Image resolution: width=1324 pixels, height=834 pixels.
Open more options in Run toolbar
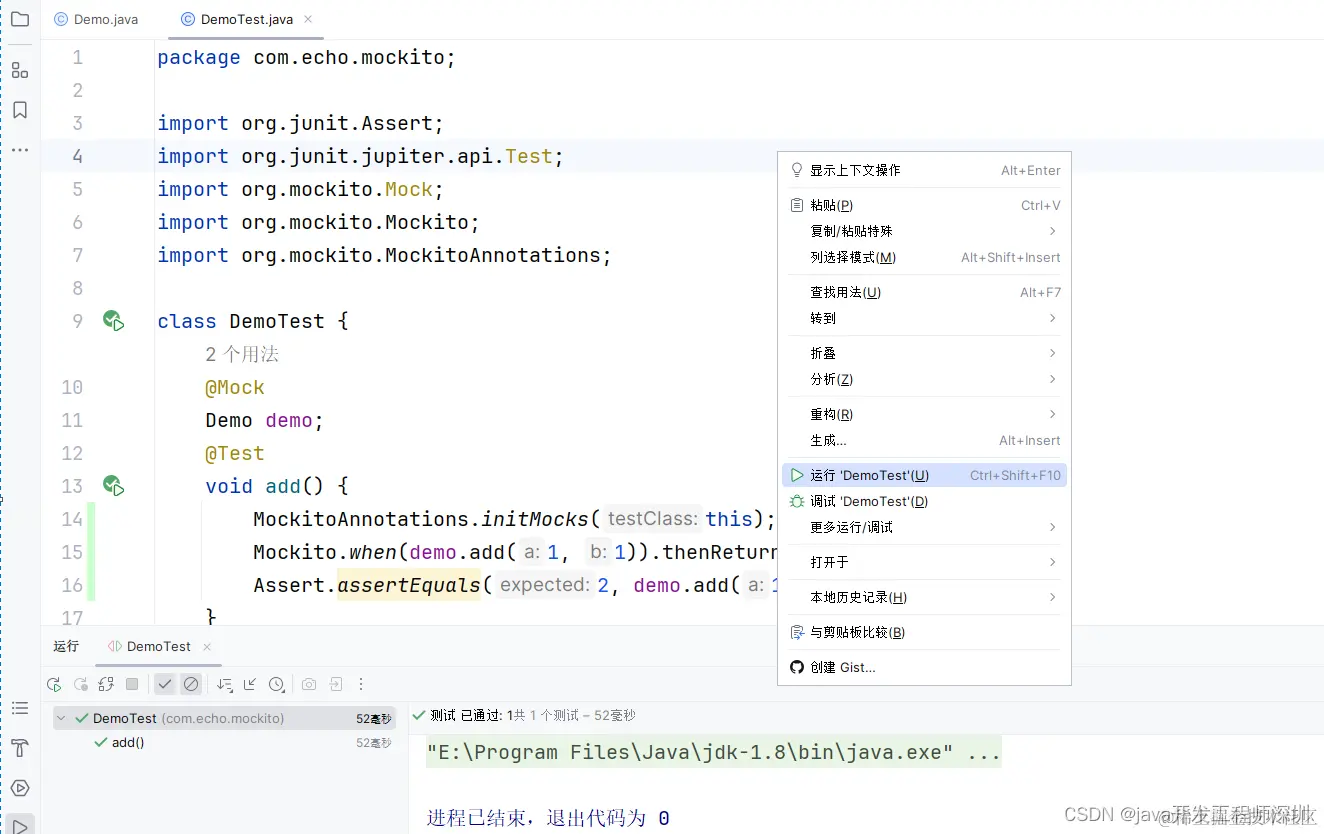point(361,685)
